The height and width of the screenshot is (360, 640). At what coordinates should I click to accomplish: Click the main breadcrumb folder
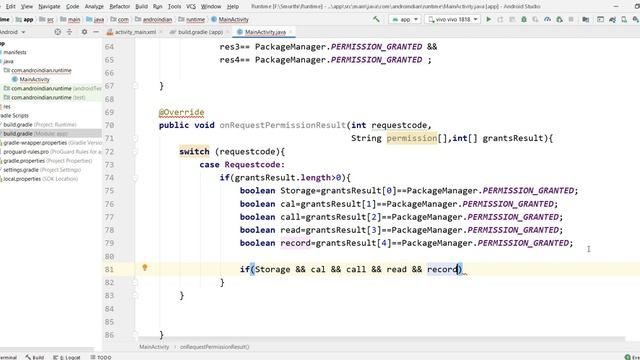click(x=70, y=19)
